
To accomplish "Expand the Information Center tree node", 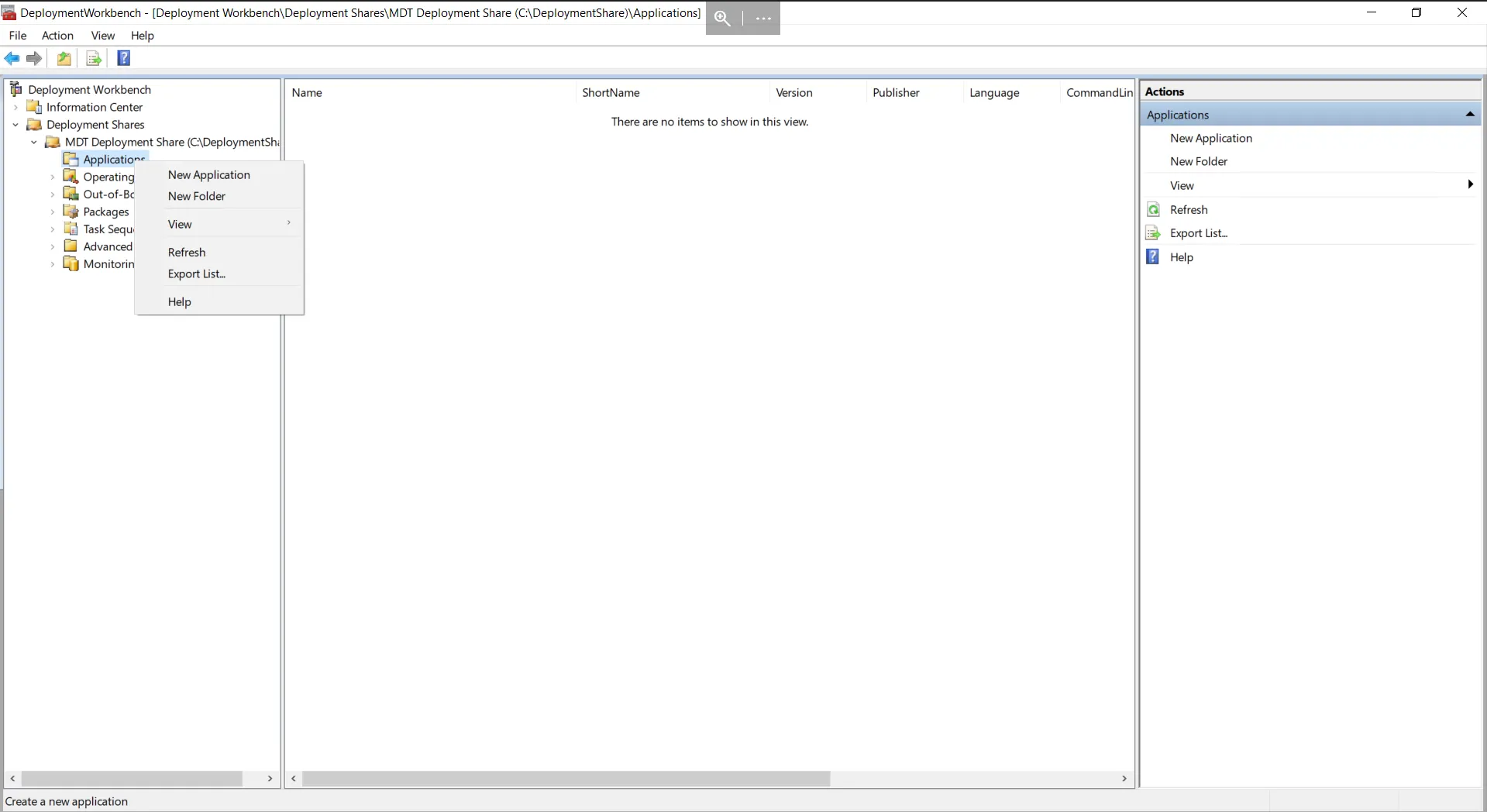I will tap(15, 107).
